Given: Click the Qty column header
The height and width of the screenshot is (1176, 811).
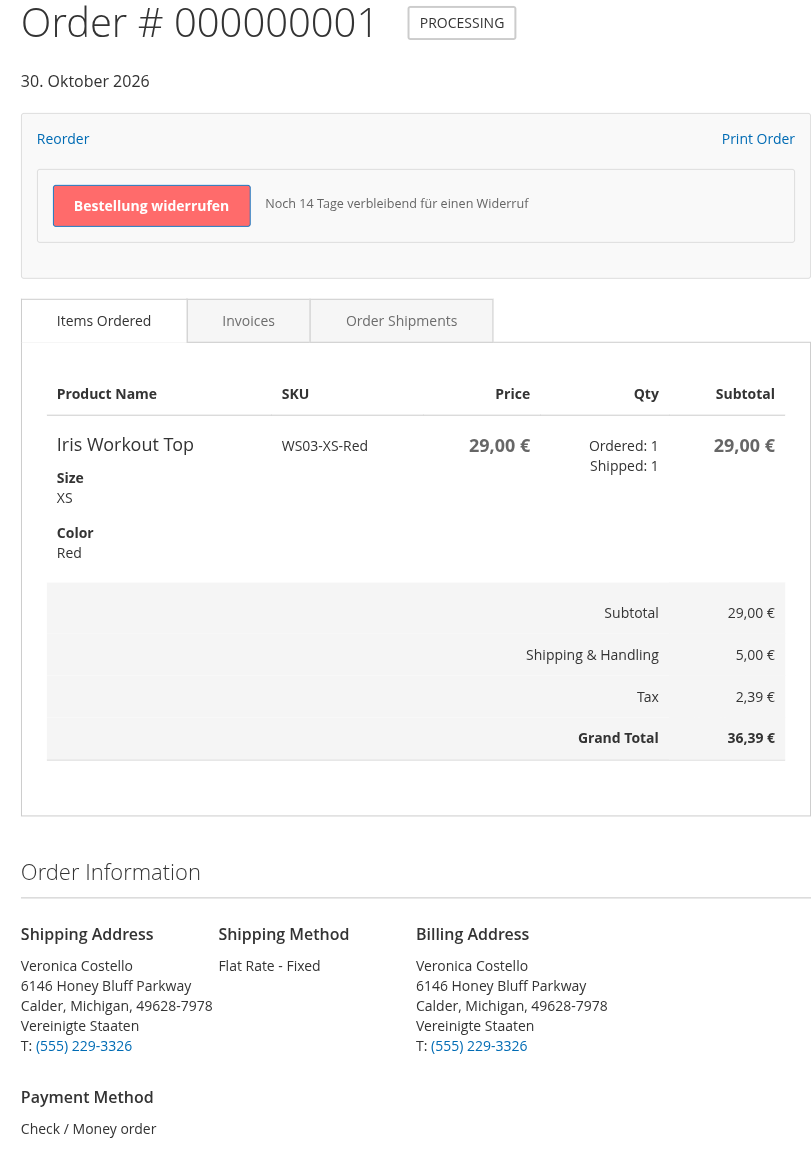Looking at the screenshot, I should (x=646, y=394).
